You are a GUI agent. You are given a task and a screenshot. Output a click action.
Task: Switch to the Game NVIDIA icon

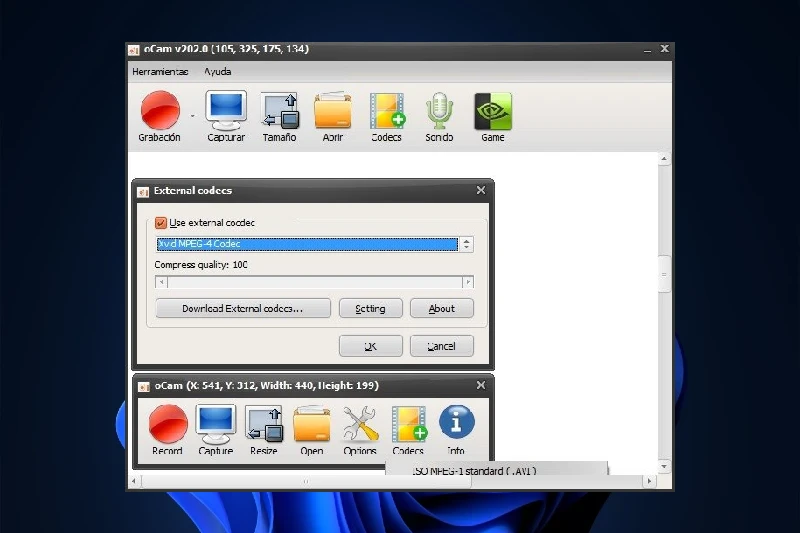[493, 111]
